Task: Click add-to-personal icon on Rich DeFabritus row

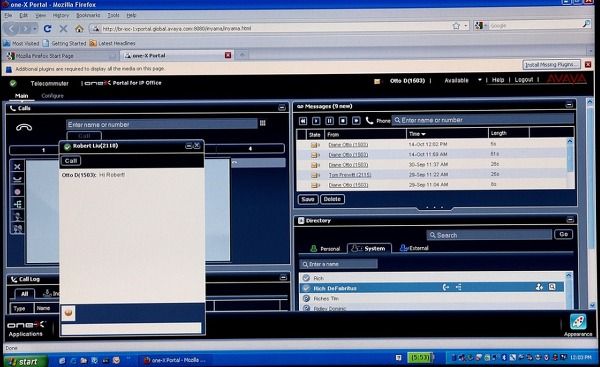Action: pos(539,287)
